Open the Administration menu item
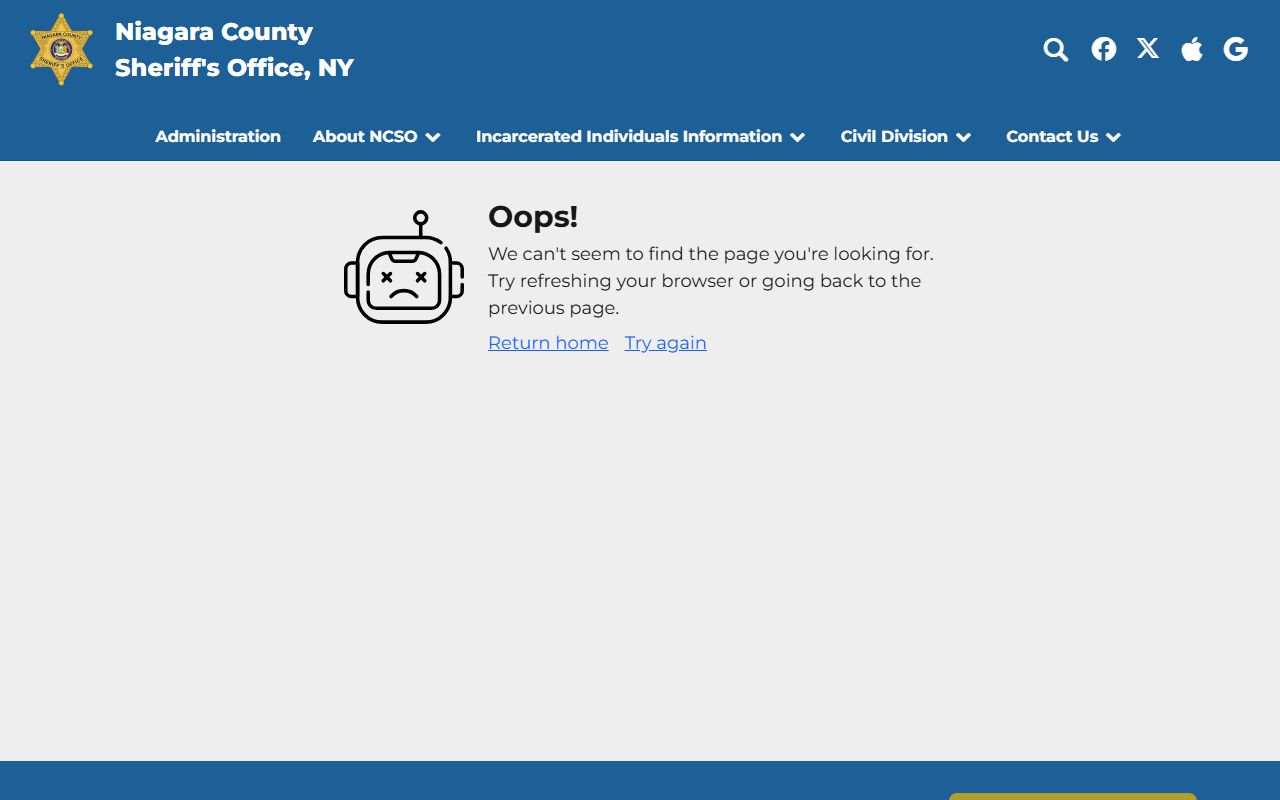Screen dimensions: 1280x800 pos(218,136)
